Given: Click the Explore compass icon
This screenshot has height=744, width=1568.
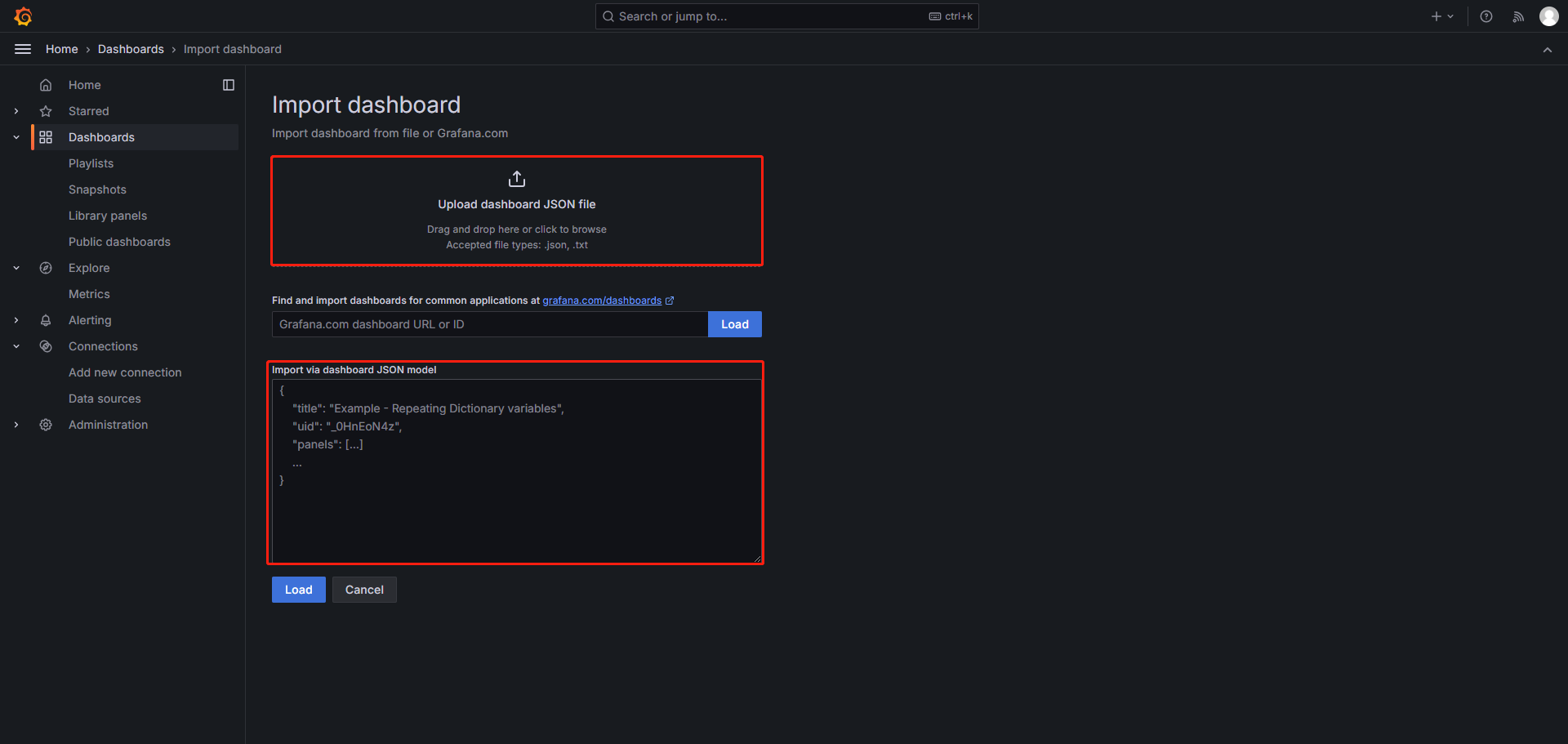Looking at the screenshot, I should coord(46,268).
